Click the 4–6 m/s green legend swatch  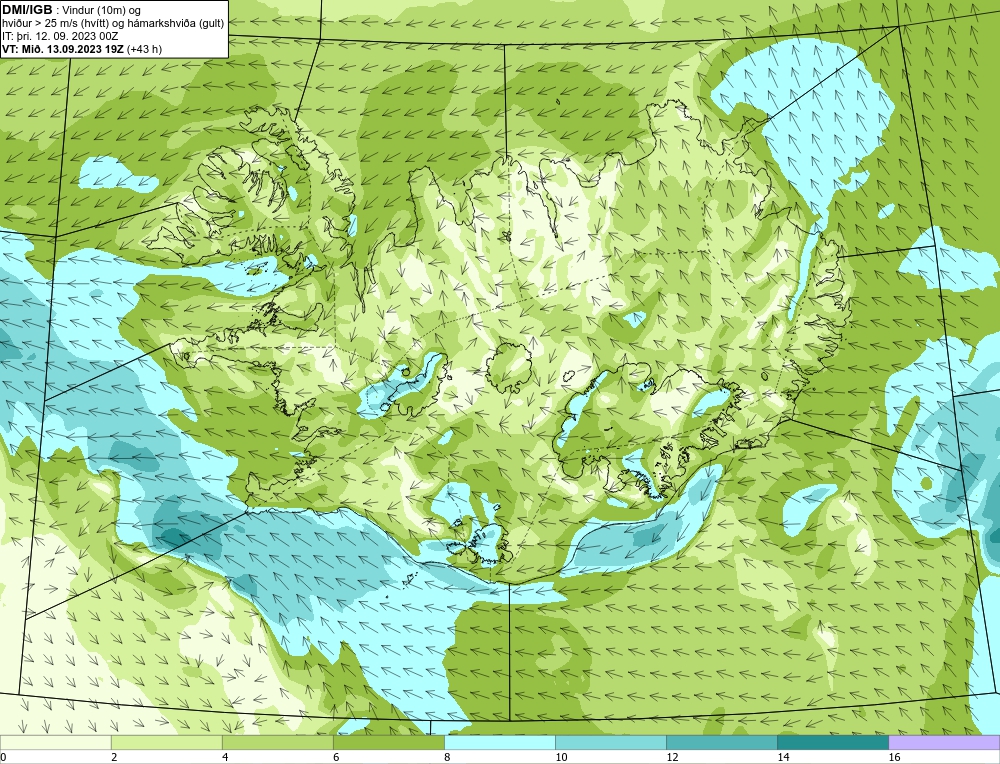(277, 742)
